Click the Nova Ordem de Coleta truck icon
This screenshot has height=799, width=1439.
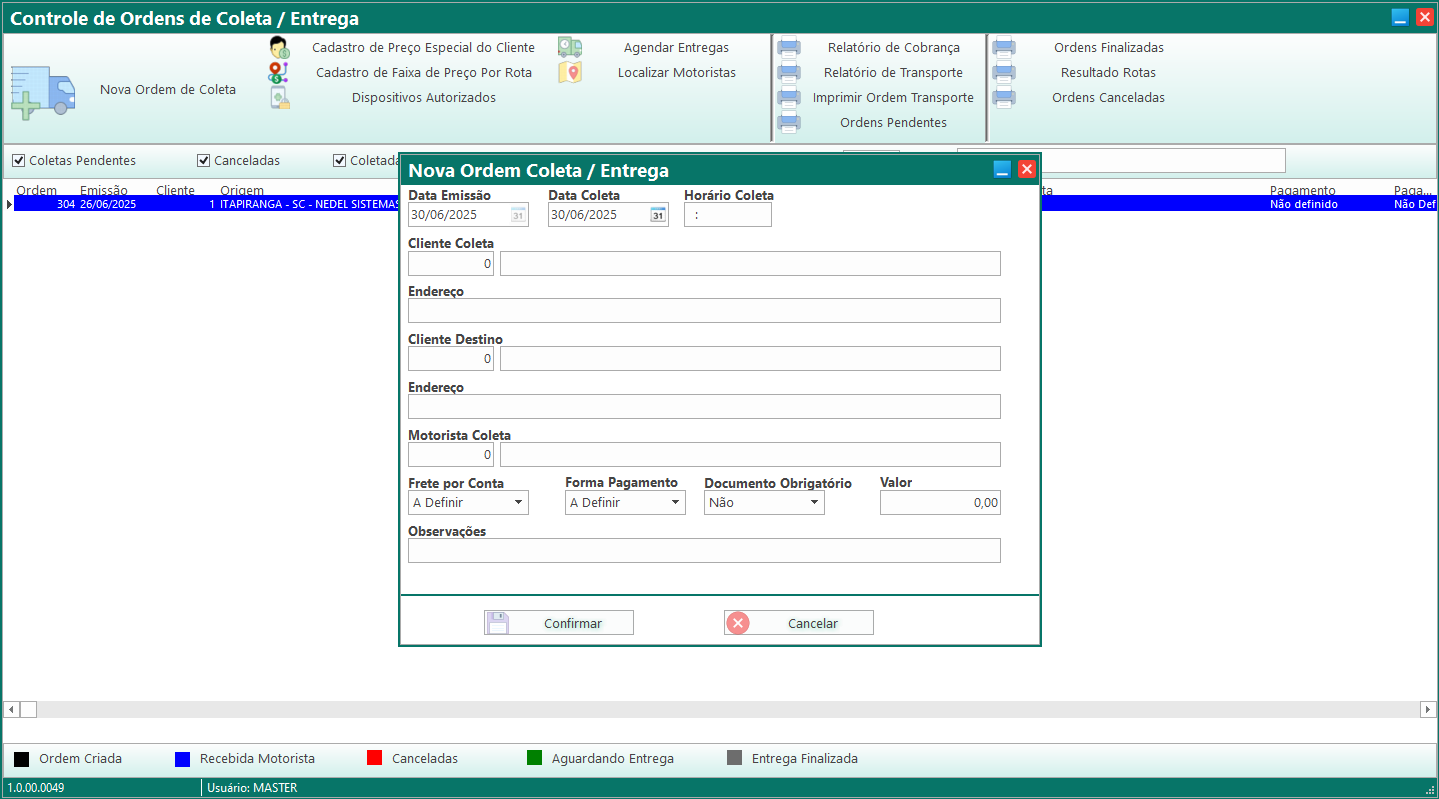point(43,92)
